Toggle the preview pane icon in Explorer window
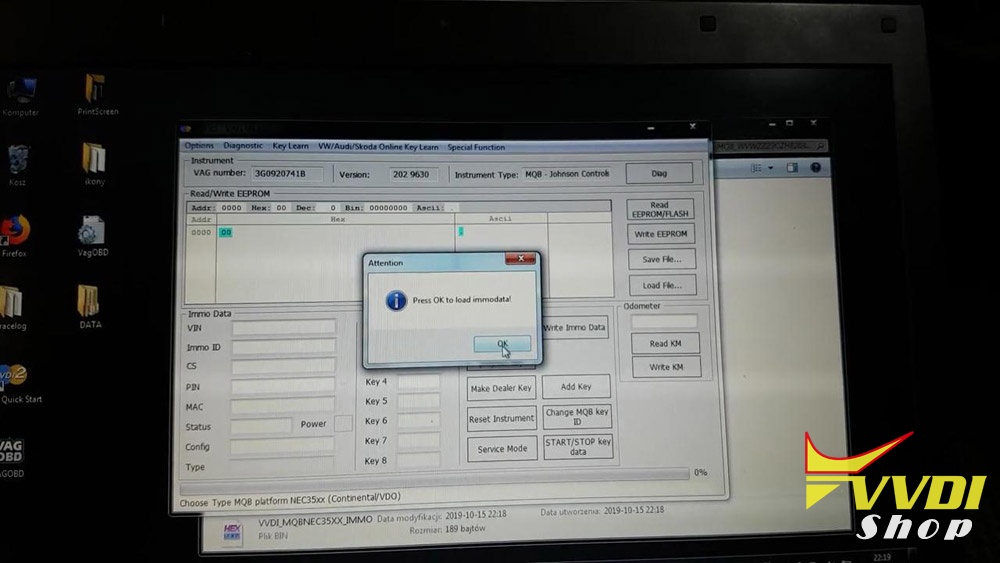 (792, 168)
